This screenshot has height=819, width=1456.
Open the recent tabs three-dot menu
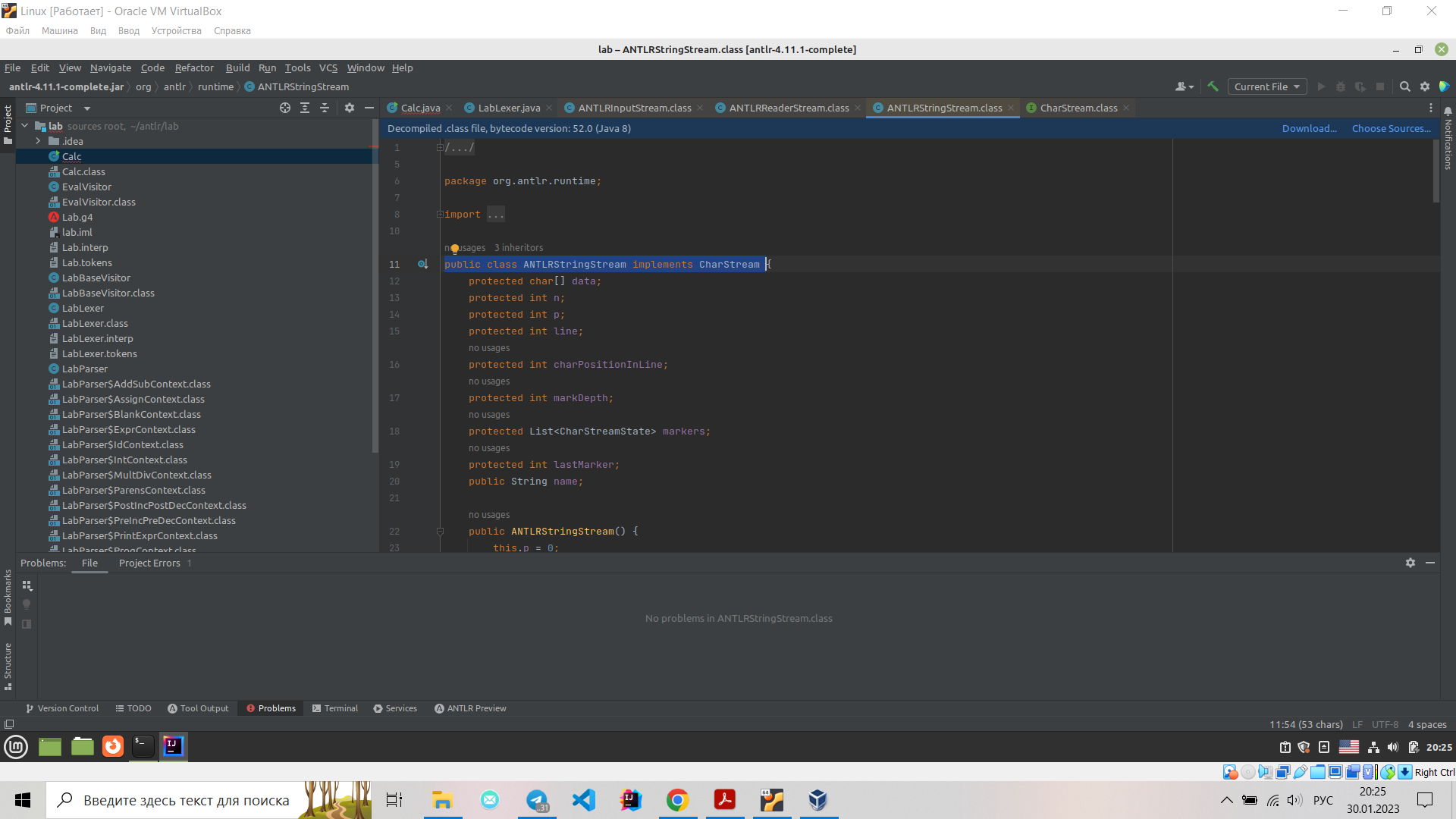pos(1431,108)
